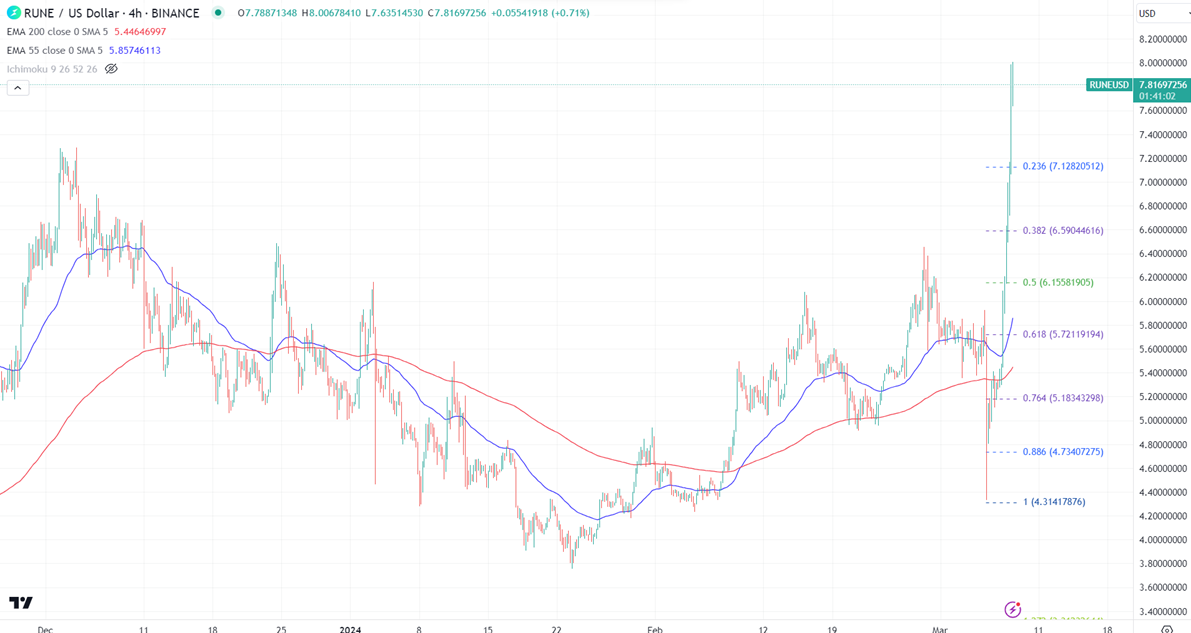
Task: Open the purple lightning events icon
Action: tap(1013, 609)
